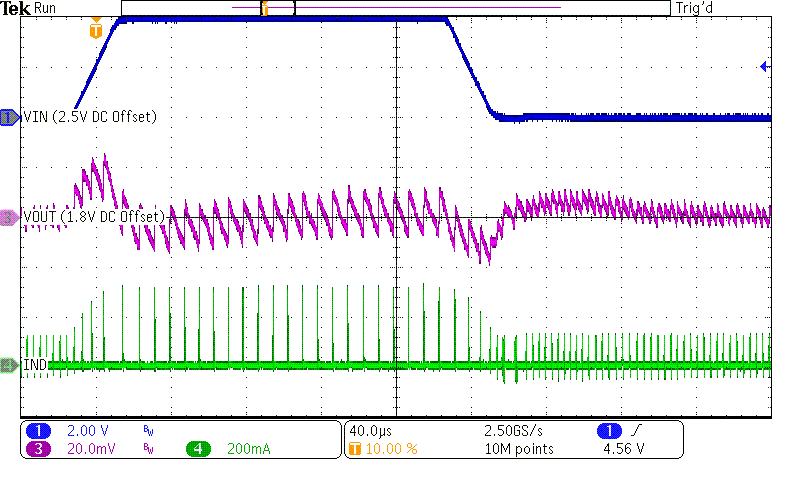Image resolution: width=800 pixels, height=480 pixels.
Task: Select the green channel 4 ground marker
Action: pos(10,366)
